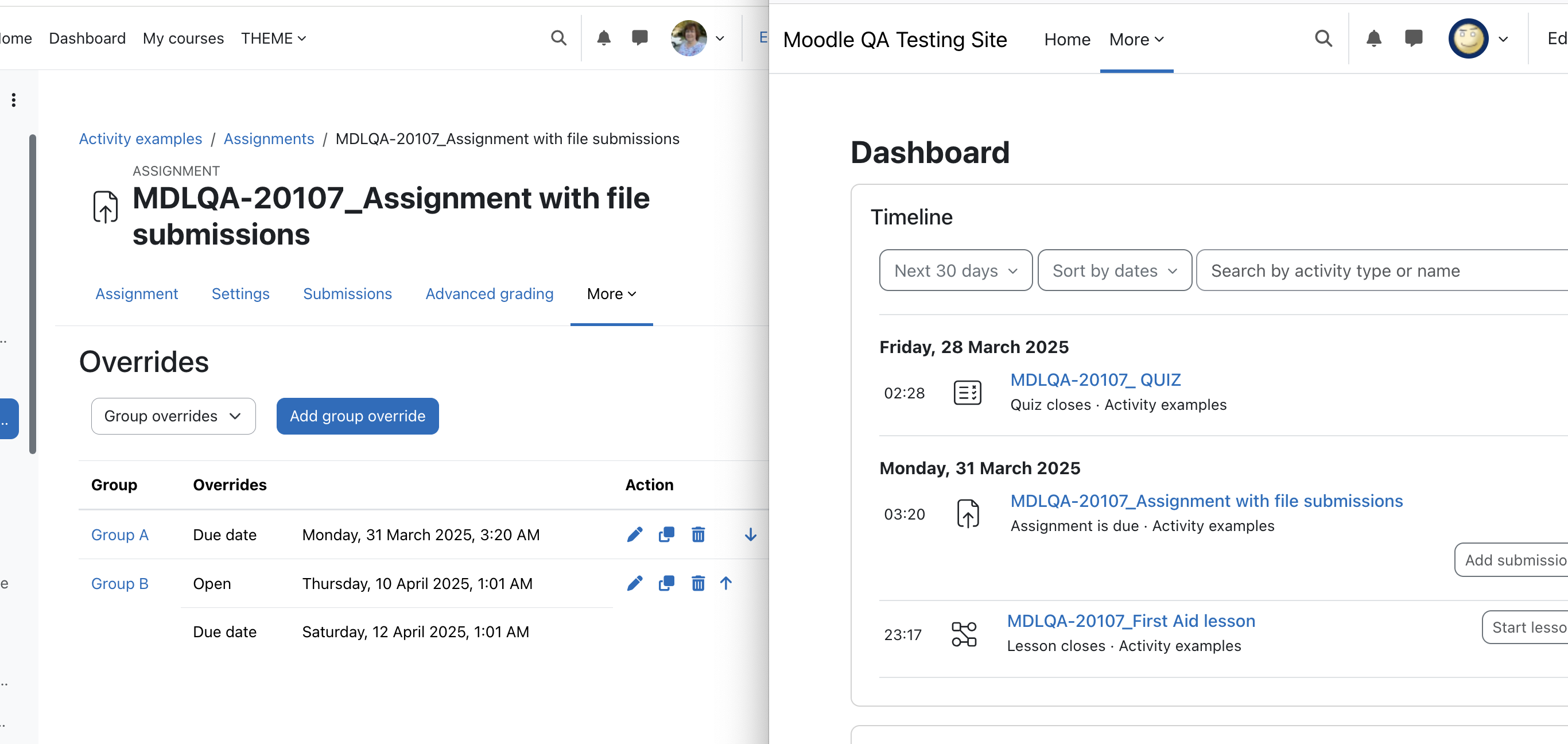Screen dimensions: 1568x744
Task: Click the blue drawer toggle button at left edge
Action: (9, 418)
